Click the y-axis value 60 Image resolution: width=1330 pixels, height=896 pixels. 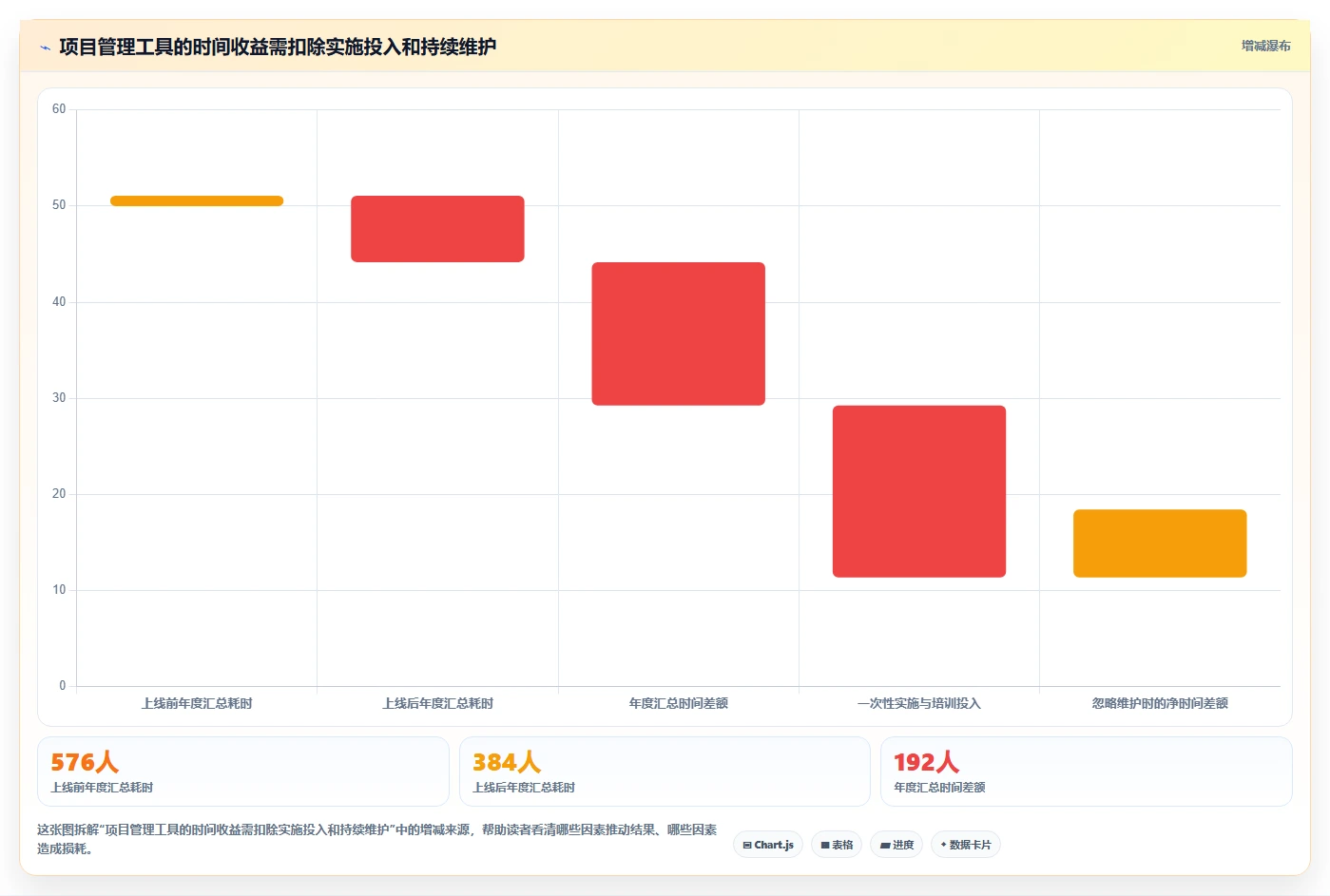[x=59, y=109]
